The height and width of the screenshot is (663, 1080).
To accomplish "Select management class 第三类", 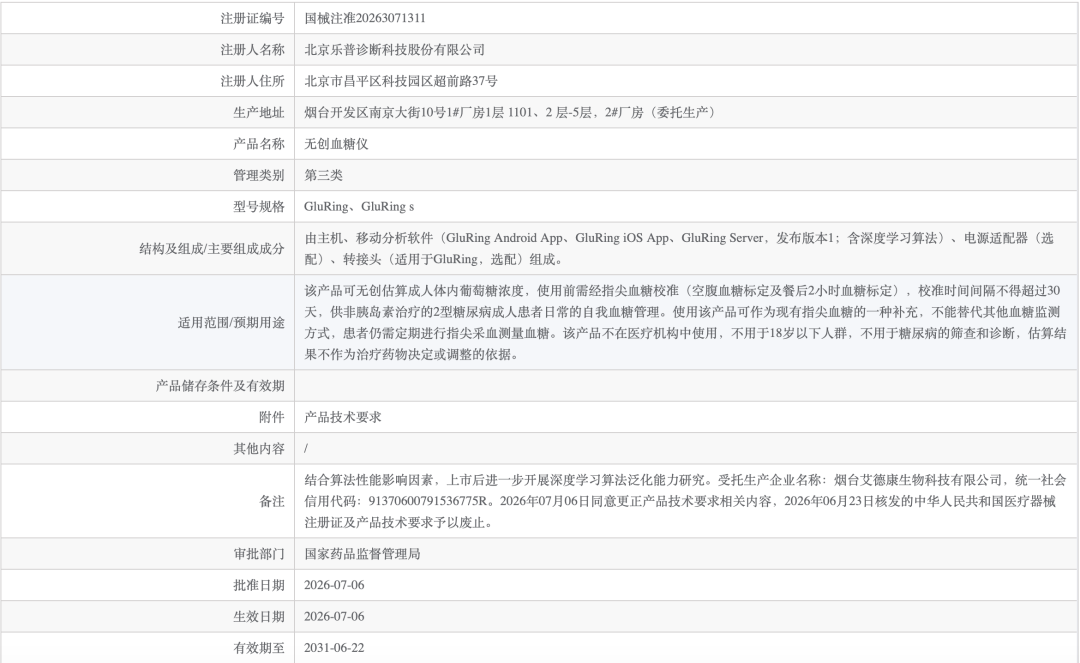I will coord(323,175).
